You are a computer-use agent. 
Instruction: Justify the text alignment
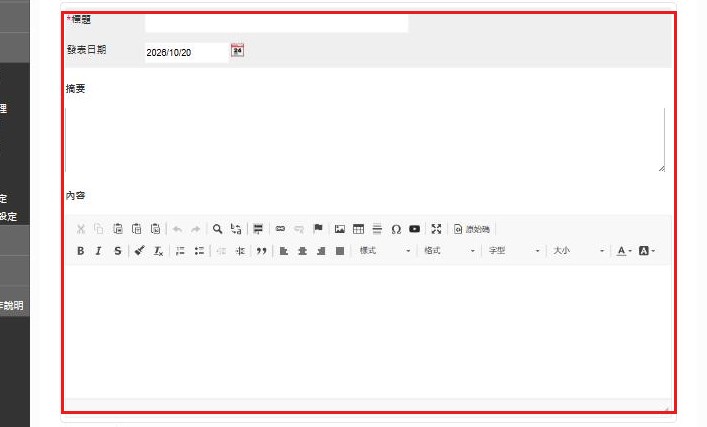(x=340, y=251)
